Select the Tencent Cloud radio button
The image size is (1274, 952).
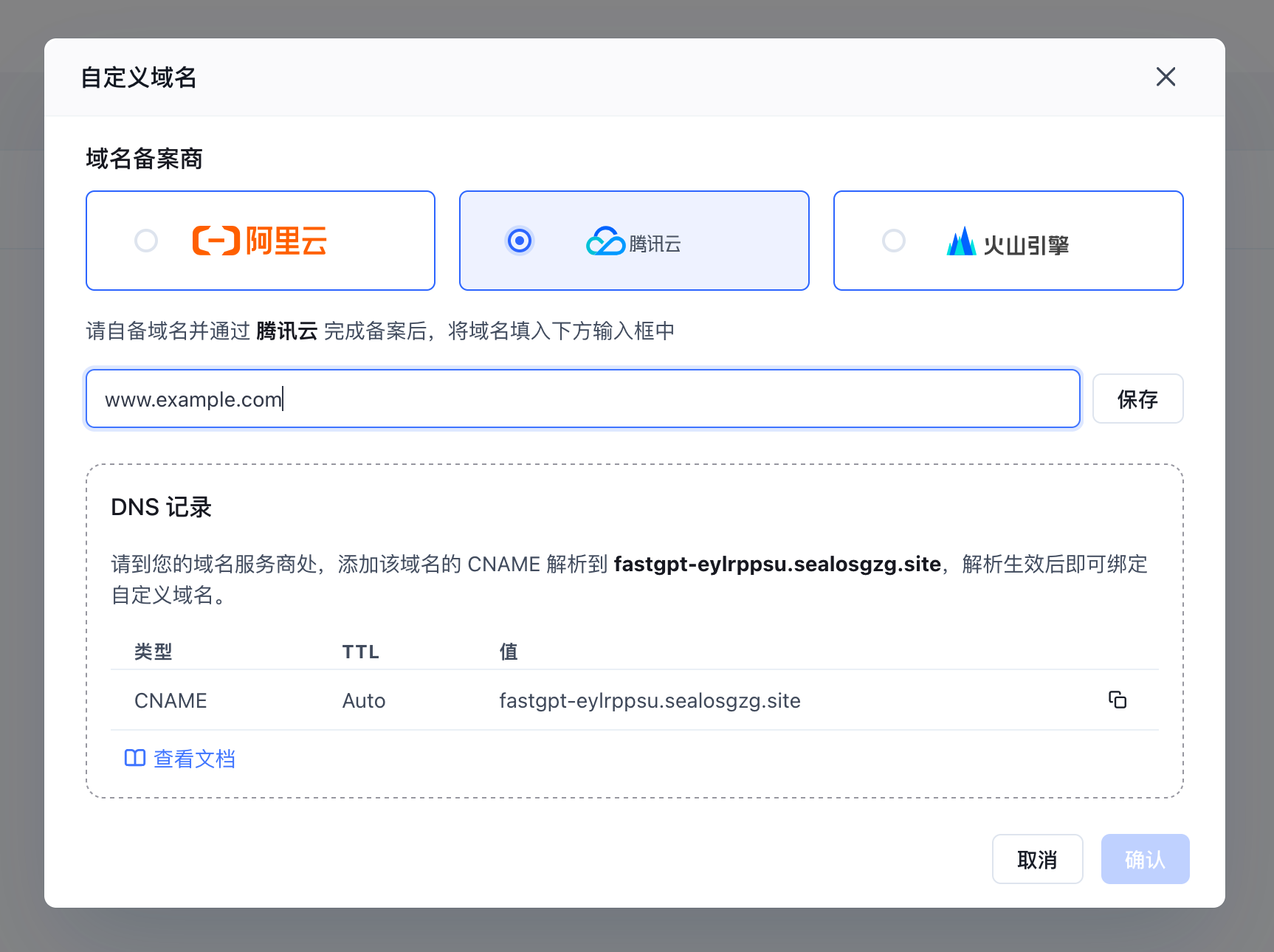pos(520,241)
